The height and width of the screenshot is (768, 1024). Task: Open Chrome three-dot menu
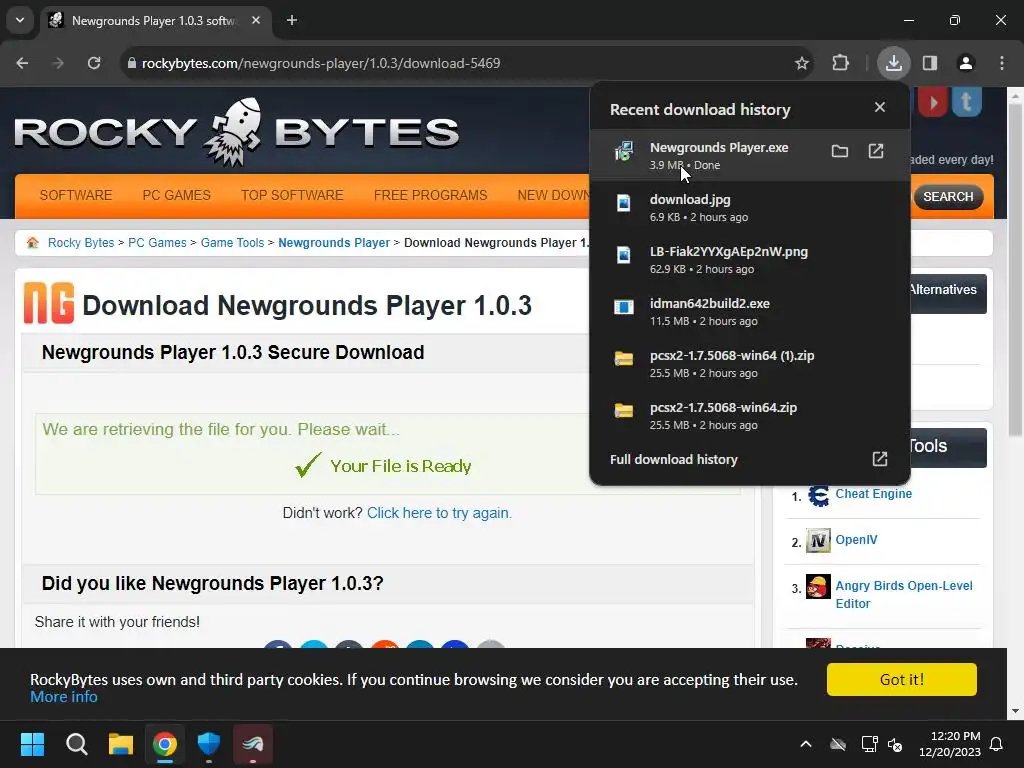click(1002, 63)
